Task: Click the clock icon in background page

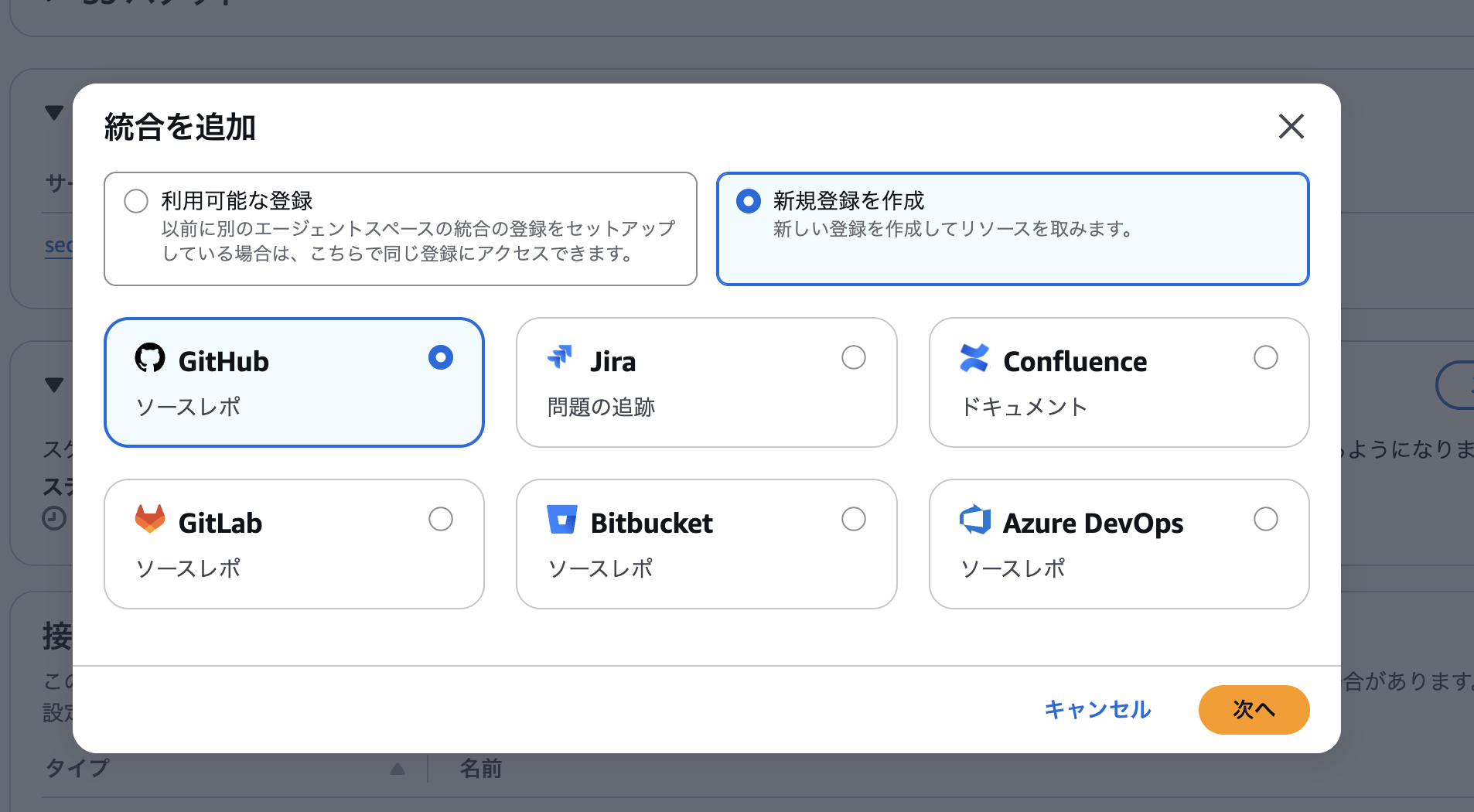Action: [54, 518]
